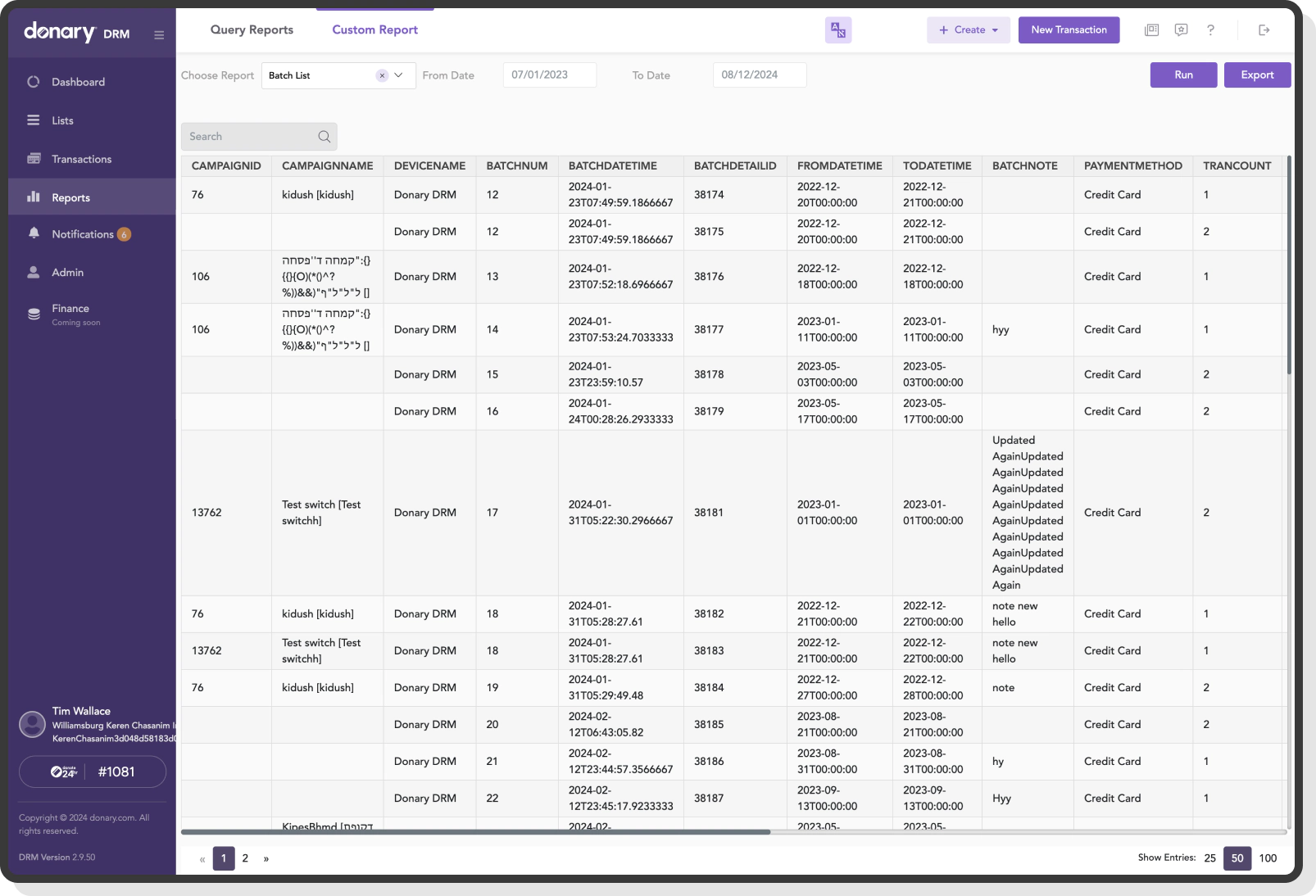Click the logout icon in the top bar
Image resolution: width=1316 pixels, height=896 pixels.
pyautogui.click(x=1264, y=29)
